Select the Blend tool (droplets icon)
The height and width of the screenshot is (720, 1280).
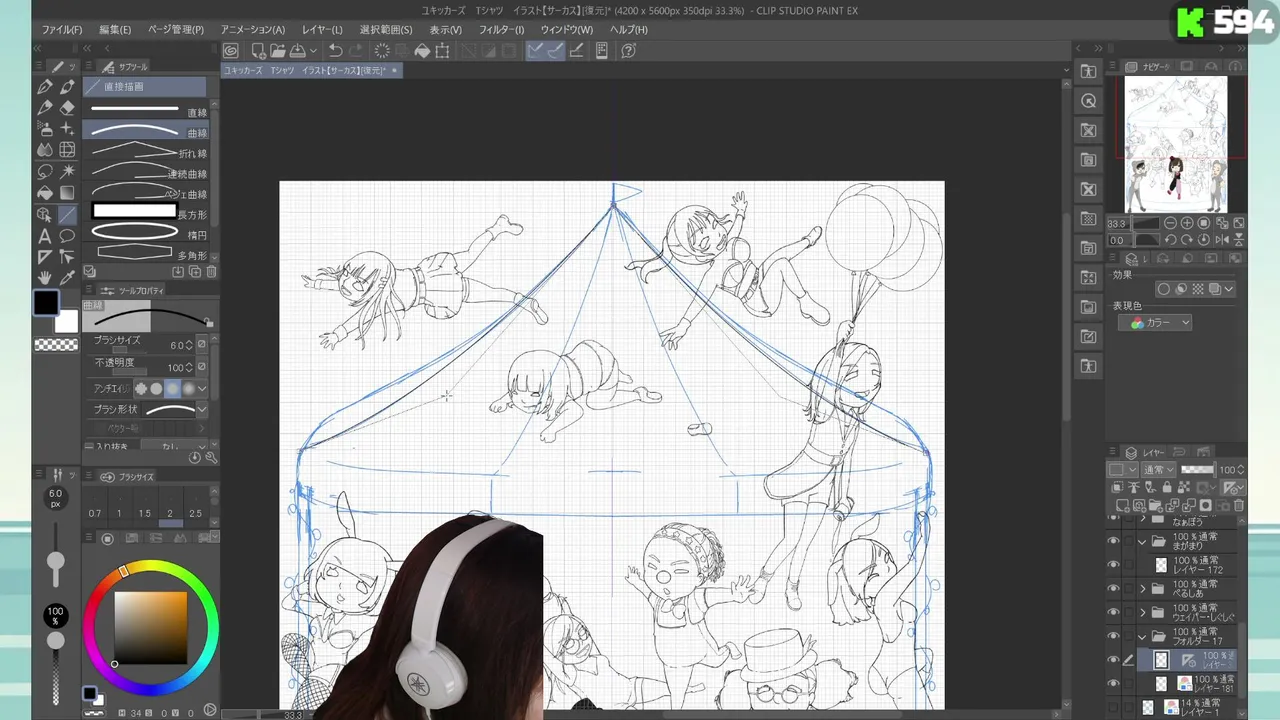[x=44, y=150]
